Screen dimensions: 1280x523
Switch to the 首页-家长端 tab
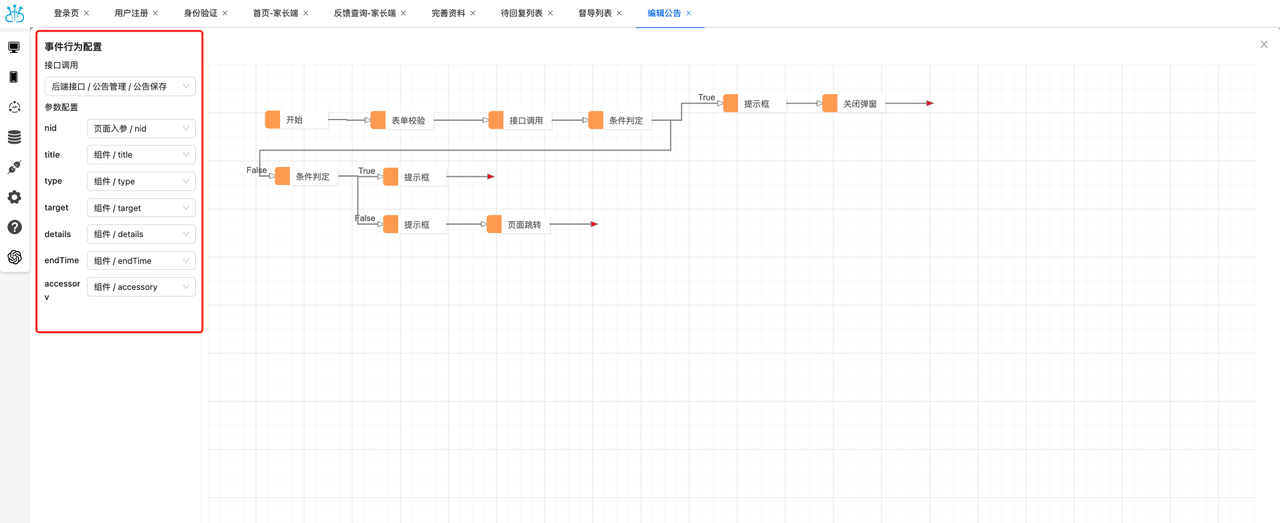[x=275, y=14]
